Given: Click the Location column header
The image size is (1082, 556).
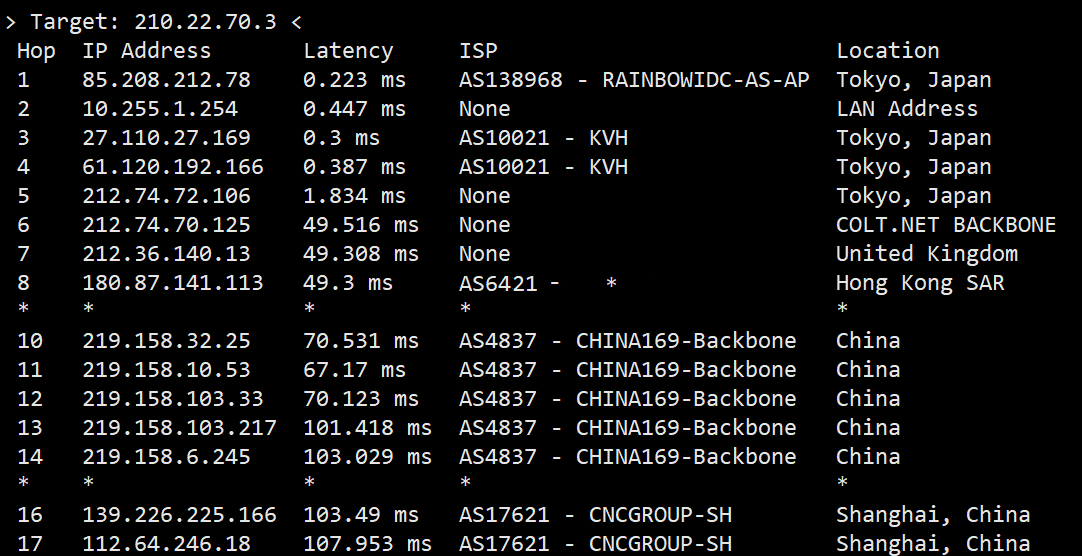Looking at the screenshot, I should (x=887, y=51).
